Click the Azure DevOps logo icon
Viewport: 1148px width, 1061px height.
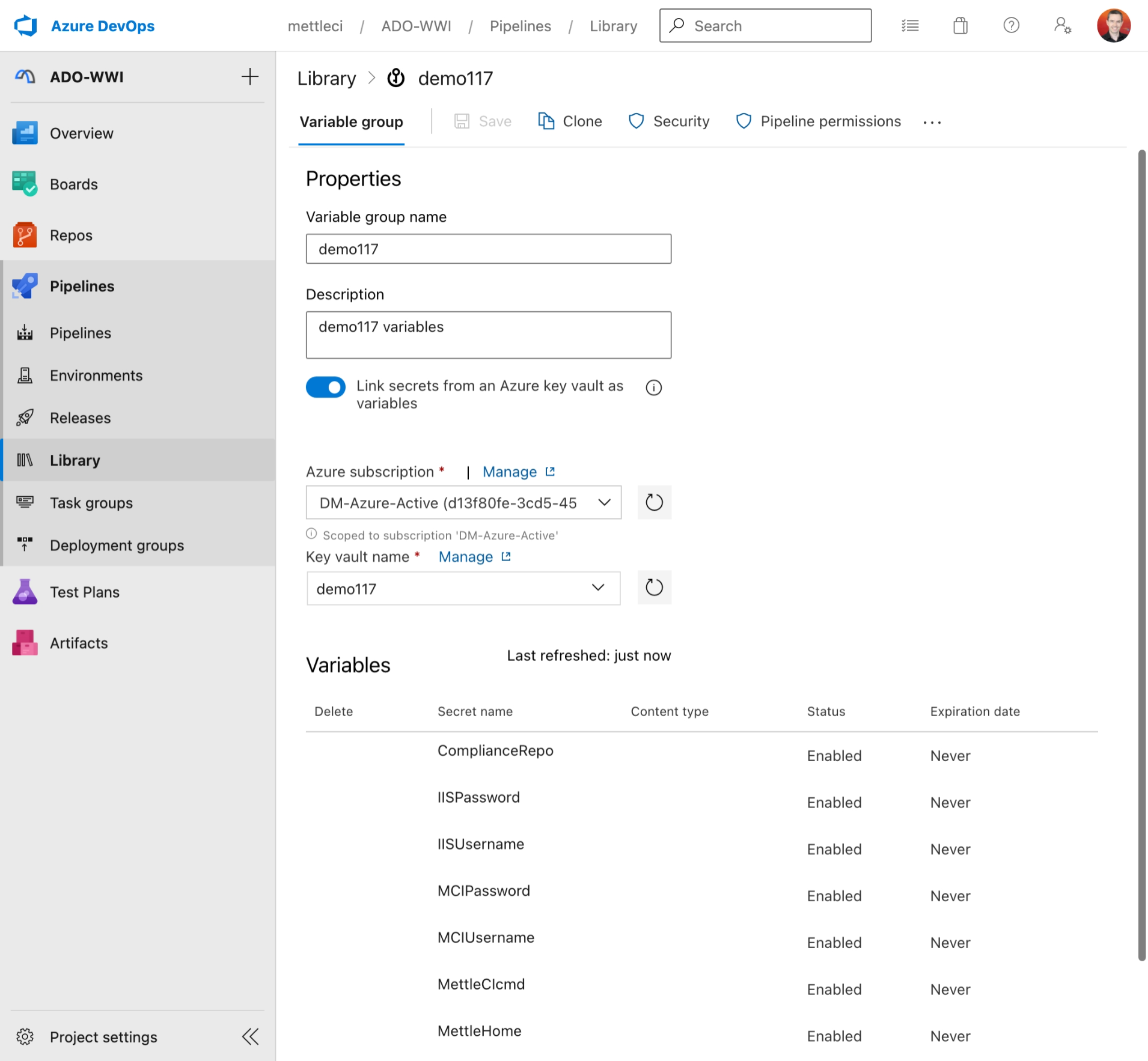click(25, 26)
